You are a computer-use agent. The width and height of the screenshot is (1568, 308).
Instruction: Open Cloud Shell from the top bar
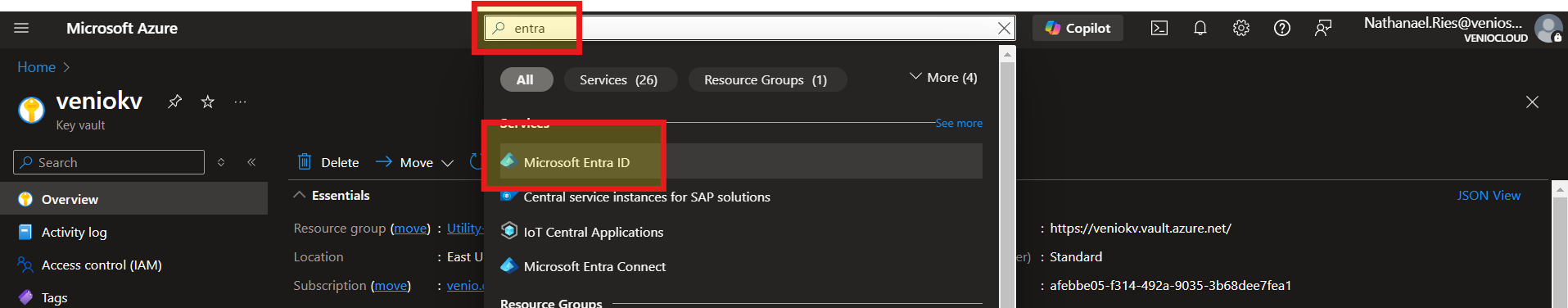tap(1159, 28)
